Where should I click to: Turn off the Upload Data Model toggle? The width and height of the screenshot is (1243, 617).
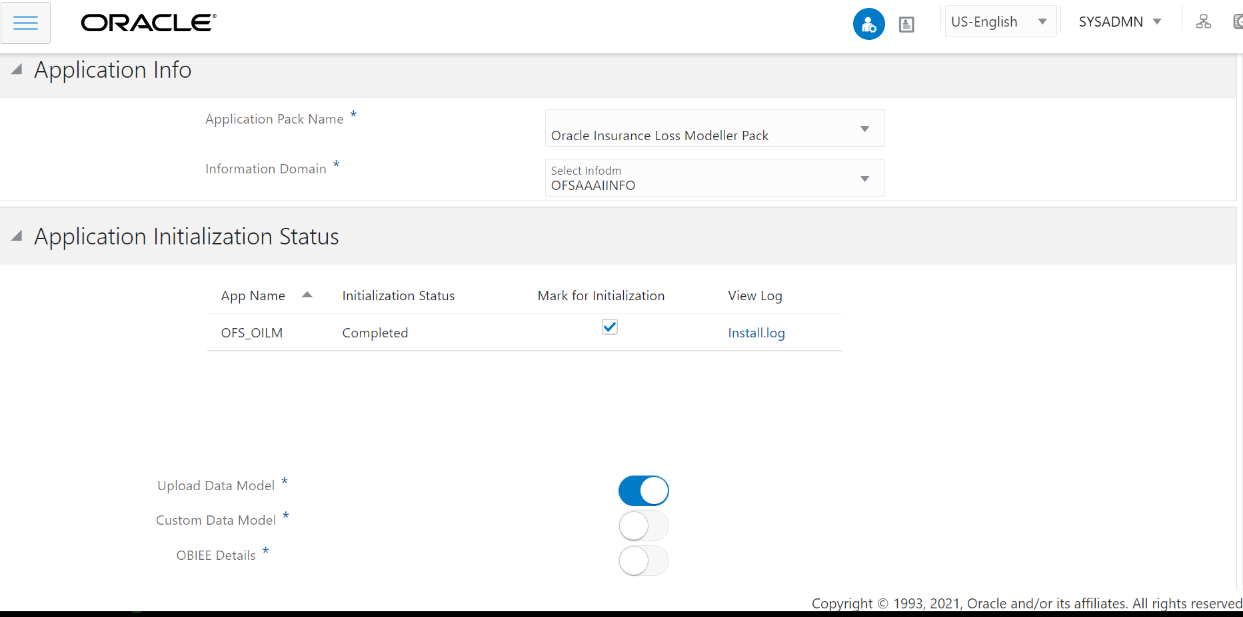(x=643, y=491)
